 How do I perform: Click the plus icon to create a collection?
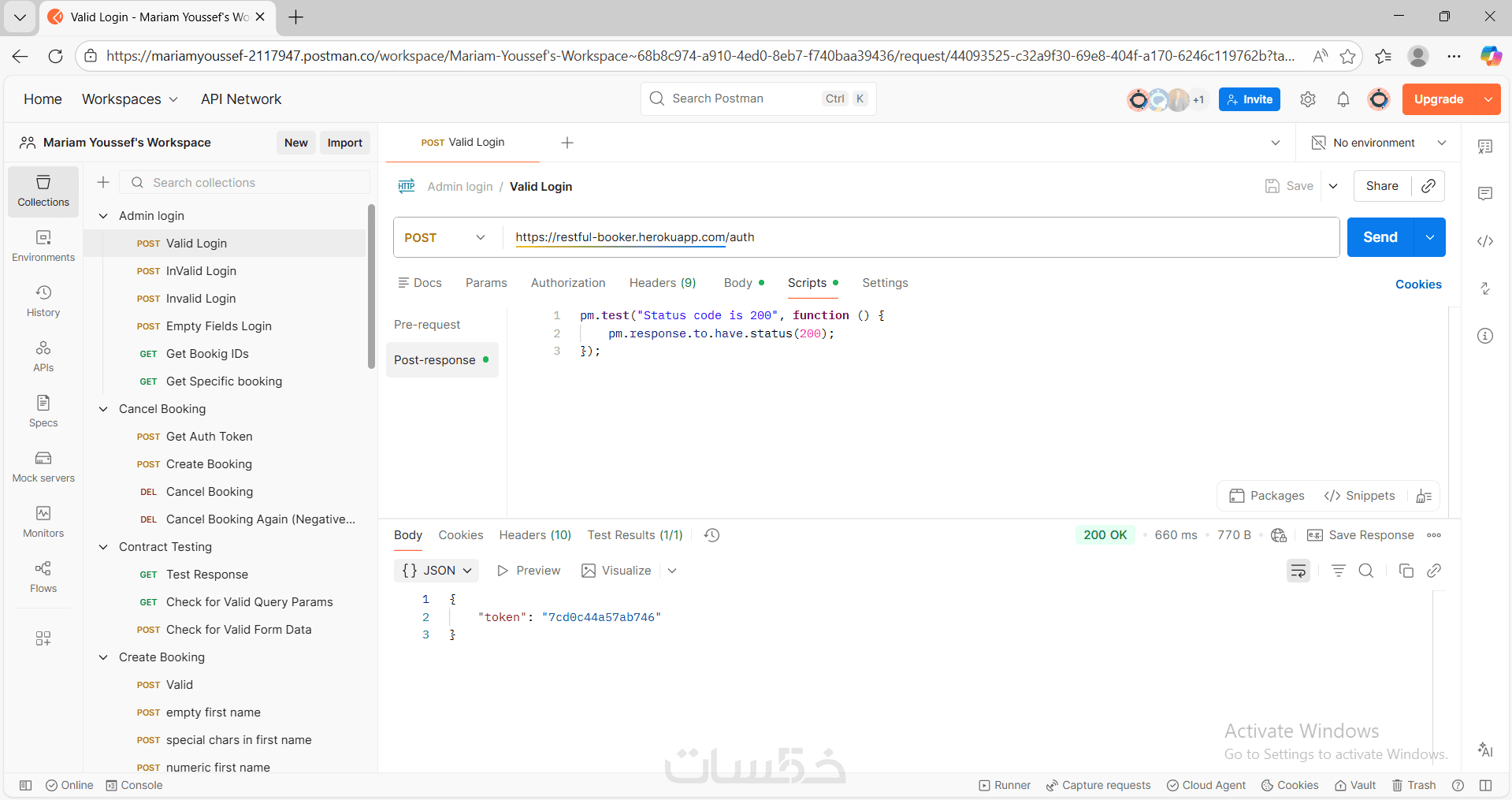[103, 183]
